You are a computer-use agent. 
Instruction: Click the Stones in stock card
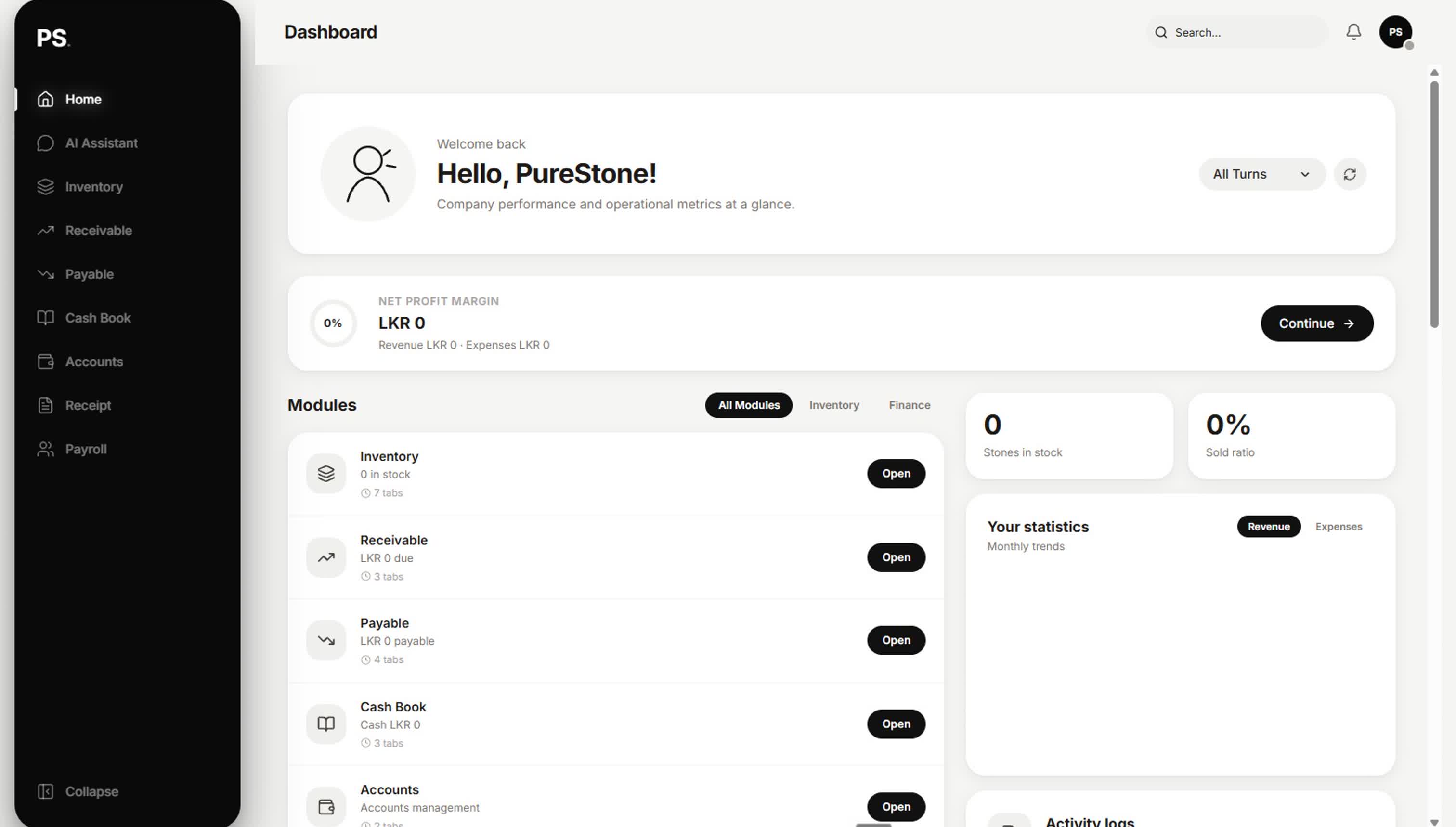click(x=1070, y=436)
